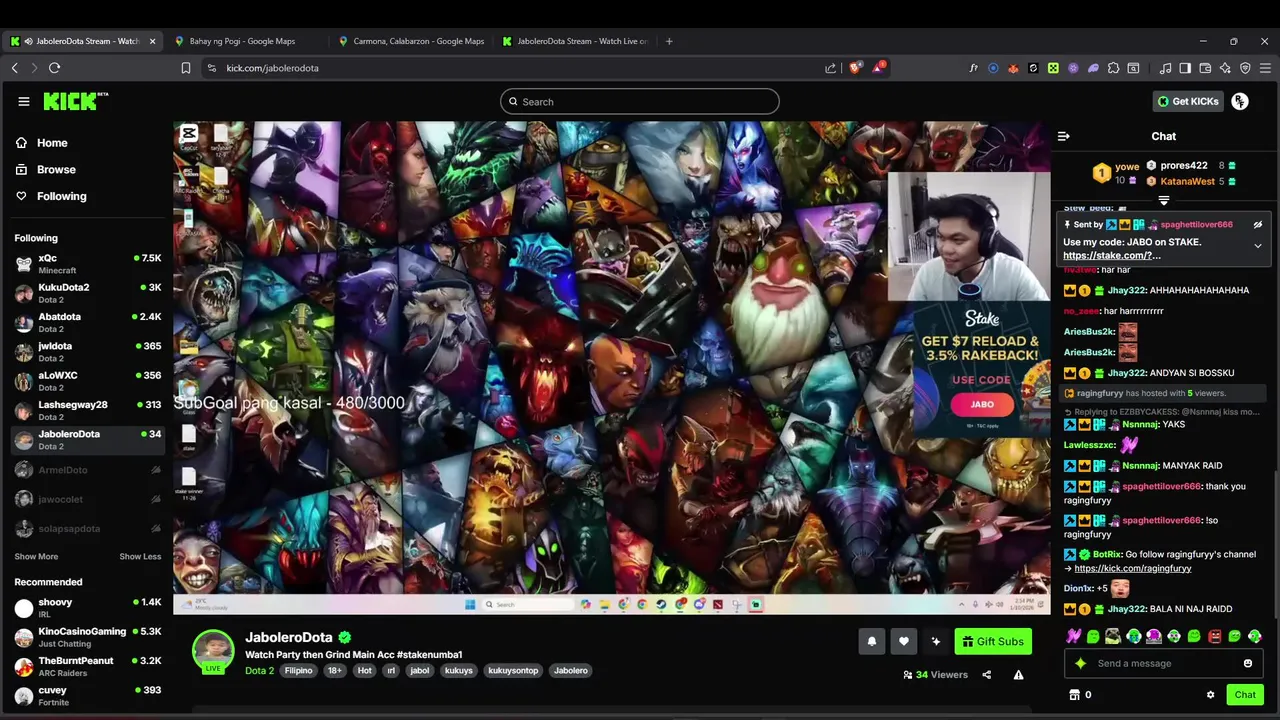1280x720 pixels.
Task: Click the Jabolero tag
Action: (571, 671)
